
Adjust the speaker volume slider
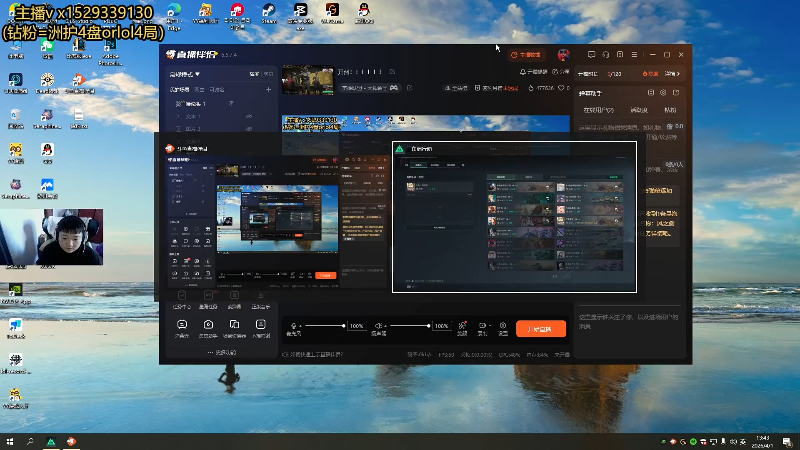pyautogui.click(x=409, y=326)
